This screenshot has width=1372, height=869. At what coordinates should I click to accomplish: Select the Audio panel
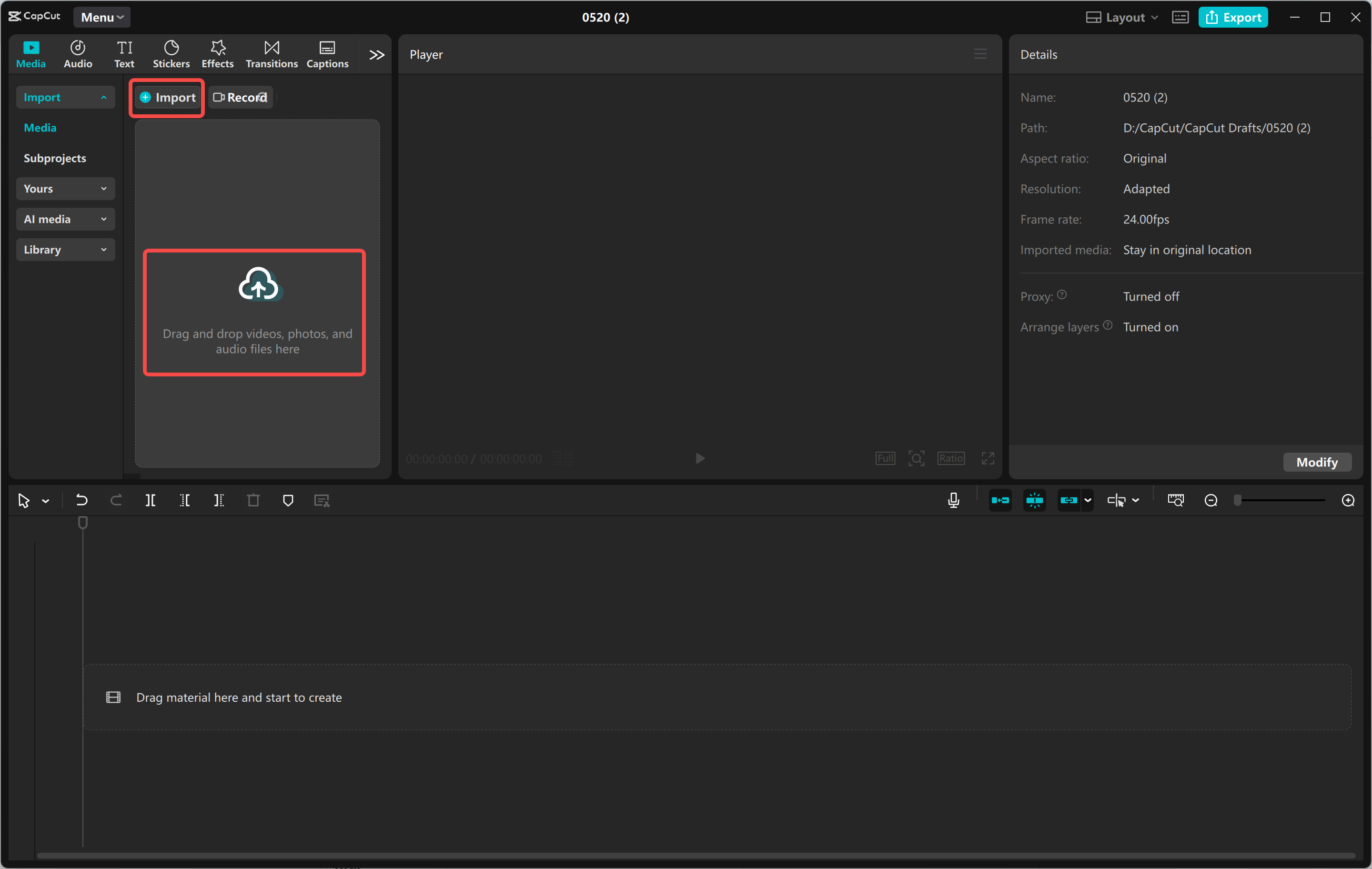(78, 53)
